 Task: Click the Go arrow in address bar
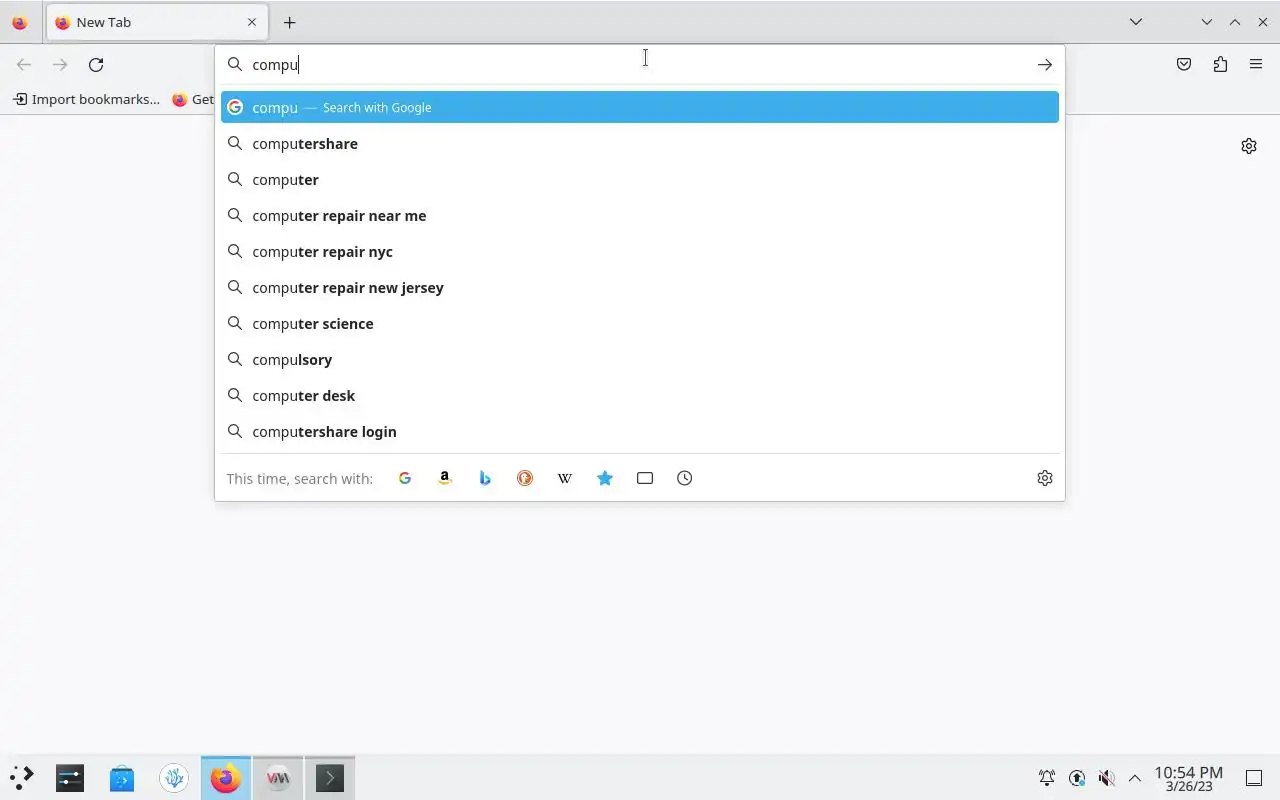point(1045,65)
